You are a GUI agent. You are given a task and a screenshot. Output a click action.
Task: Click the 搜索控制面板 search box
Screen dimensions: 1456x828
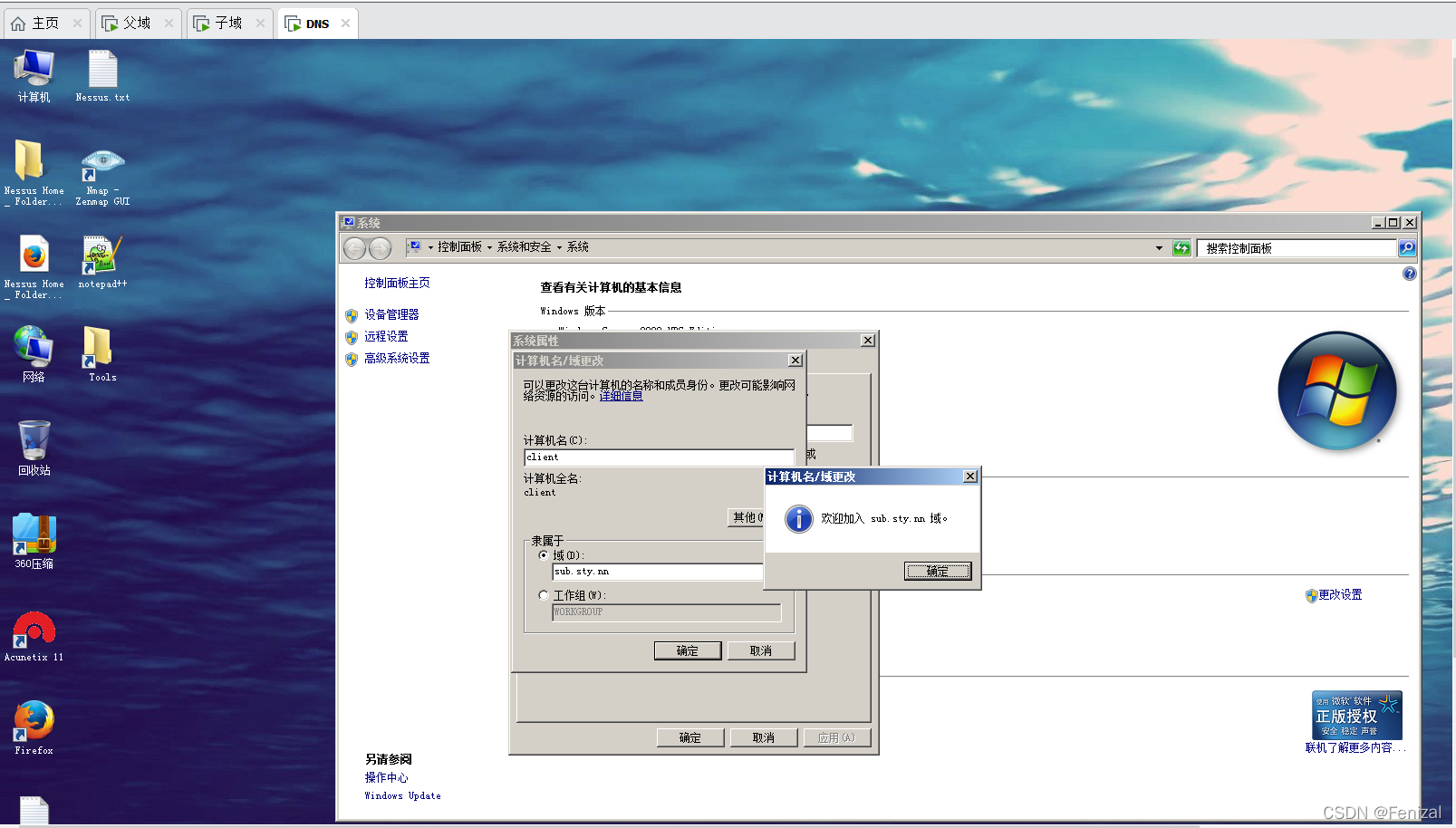(1297, 248)
